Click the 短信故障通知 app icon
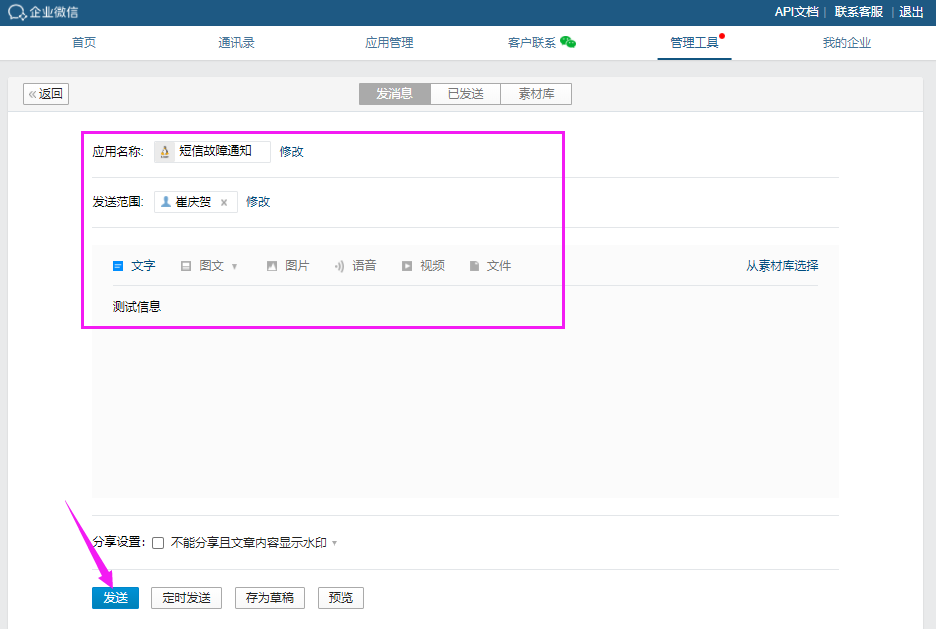Image resolution: width=936 pixels, height=629 pixels. pyautogui.click(x=165, y=152)
